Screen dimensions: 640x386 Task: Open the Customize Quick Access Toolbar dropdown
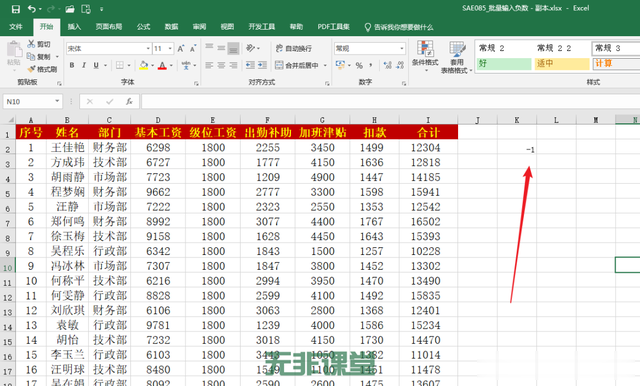click(102, 9)
